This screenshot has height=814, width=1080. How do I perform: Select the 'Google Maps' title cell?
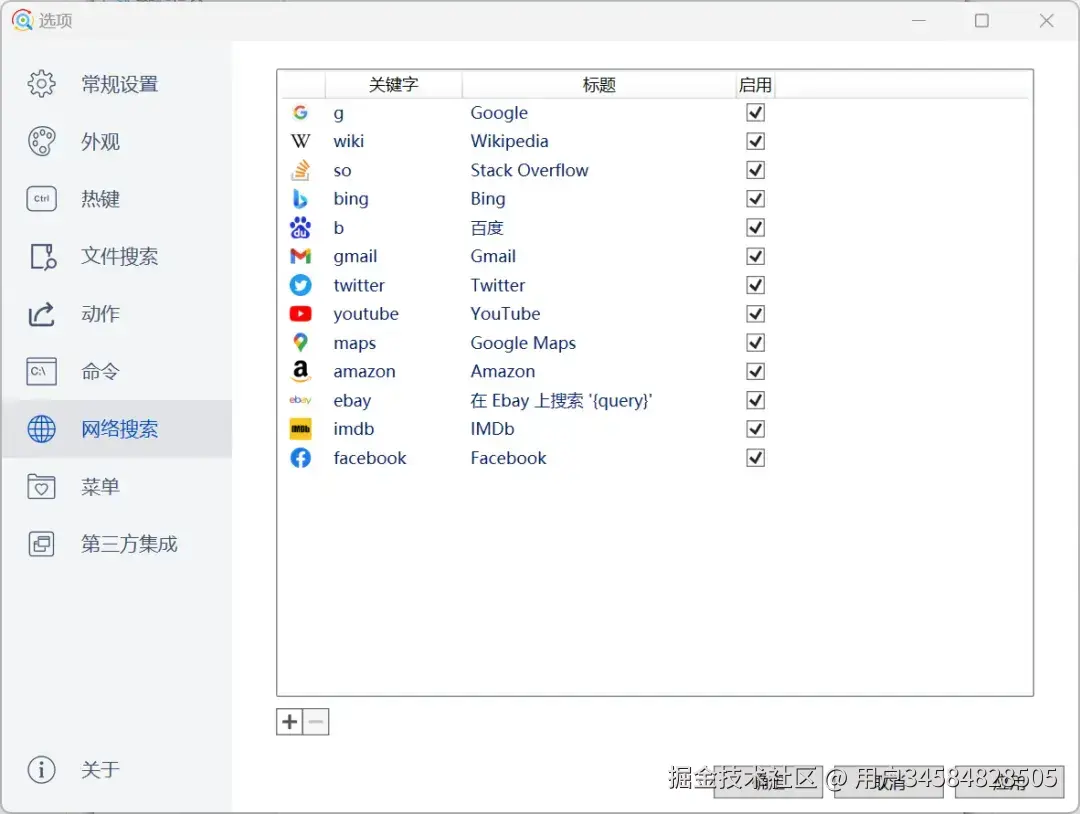pos(523,343)
